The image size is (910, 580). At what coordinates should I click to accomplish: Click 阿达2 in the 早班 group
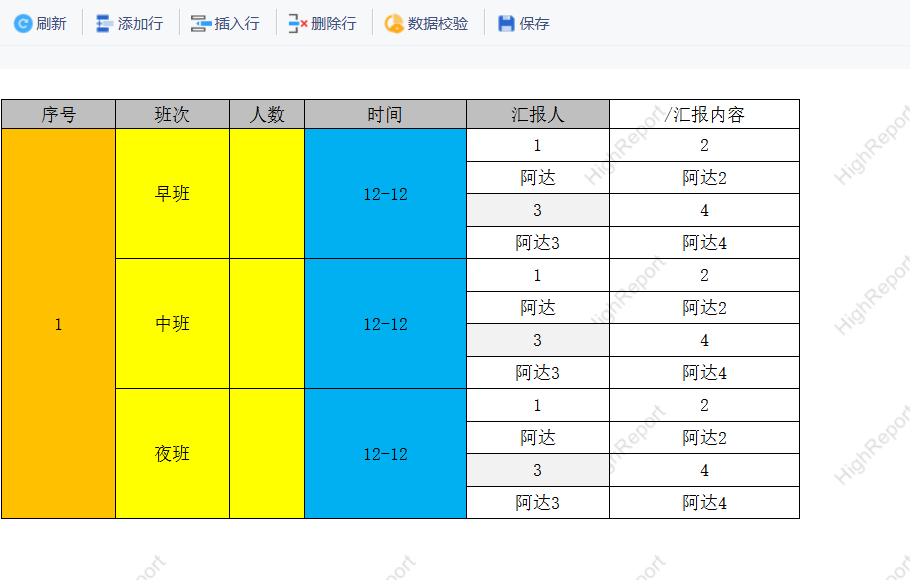click(705, 178)
